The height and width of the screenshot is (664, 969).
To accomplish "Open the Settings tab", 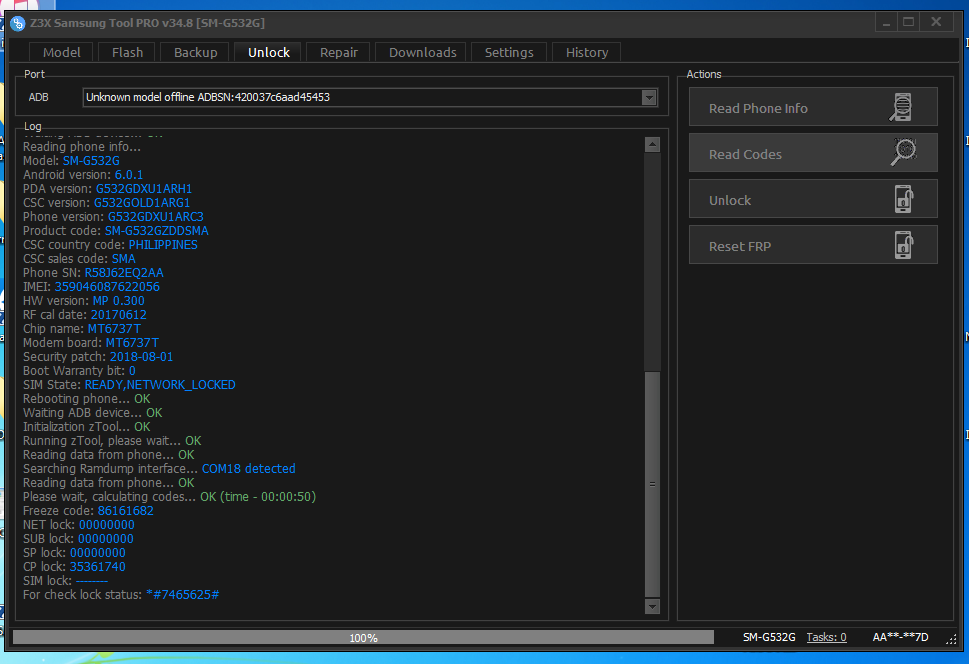I will [x=509, y=53].
